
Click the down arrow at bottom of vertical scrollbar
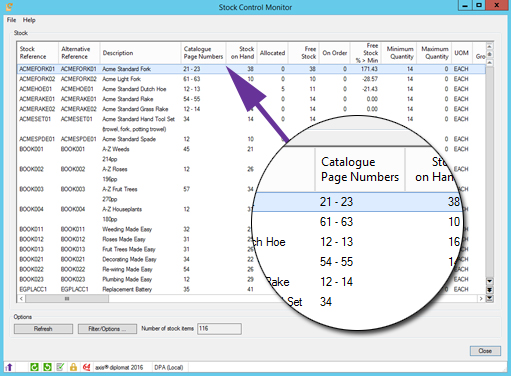(x=489, y=281)
